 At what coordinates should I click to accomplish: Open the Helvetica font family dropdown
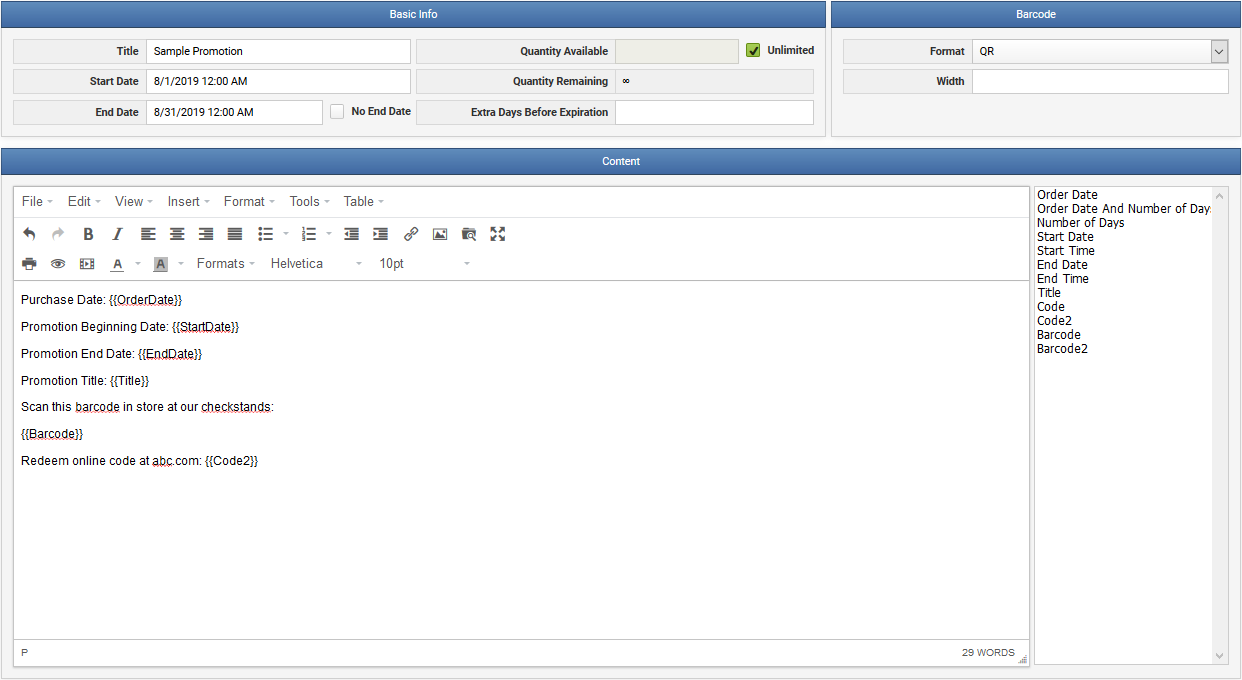pyautogui.click(x=316, y=264)
